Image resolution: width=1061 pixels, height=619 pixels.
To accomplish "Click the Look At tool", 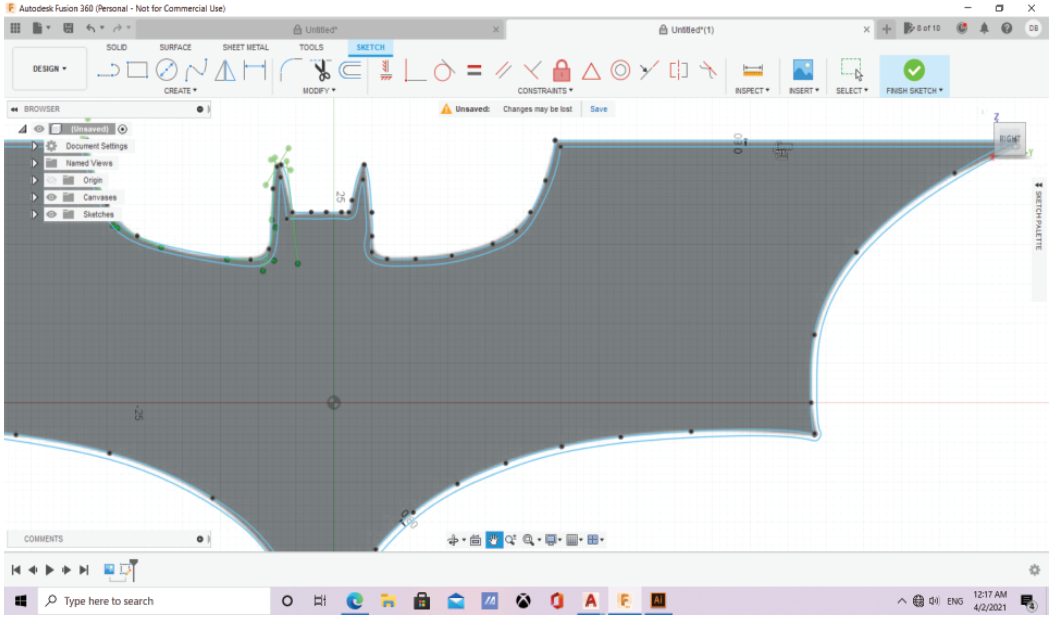I will (475, 540).
